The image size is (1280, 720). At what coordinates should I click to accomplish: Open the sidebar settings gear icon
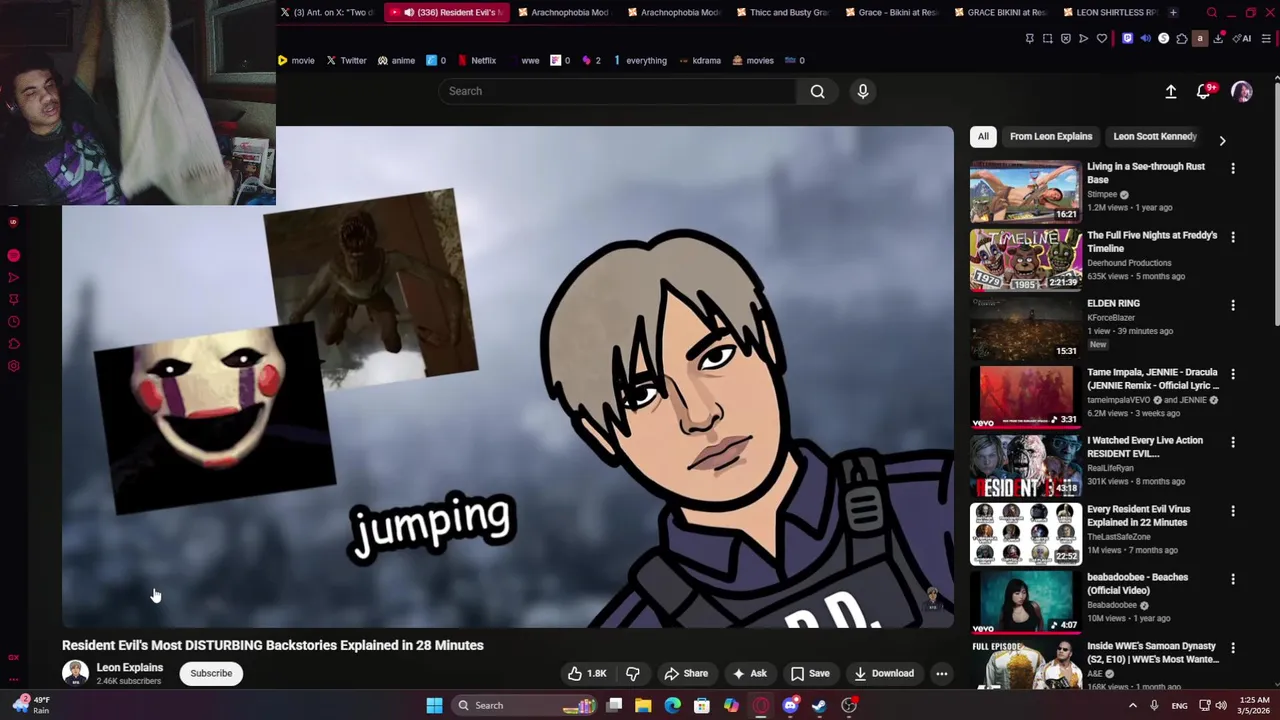pos(14,366)
